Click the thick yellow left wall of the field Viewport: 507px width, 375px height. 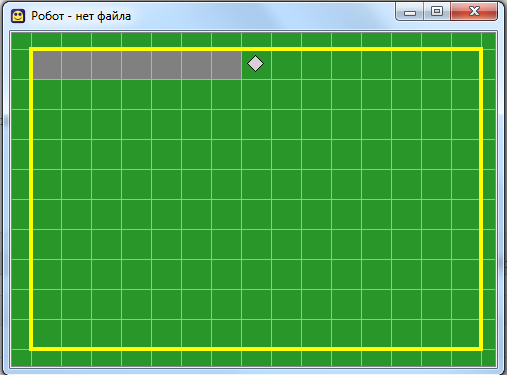[31, 199]
